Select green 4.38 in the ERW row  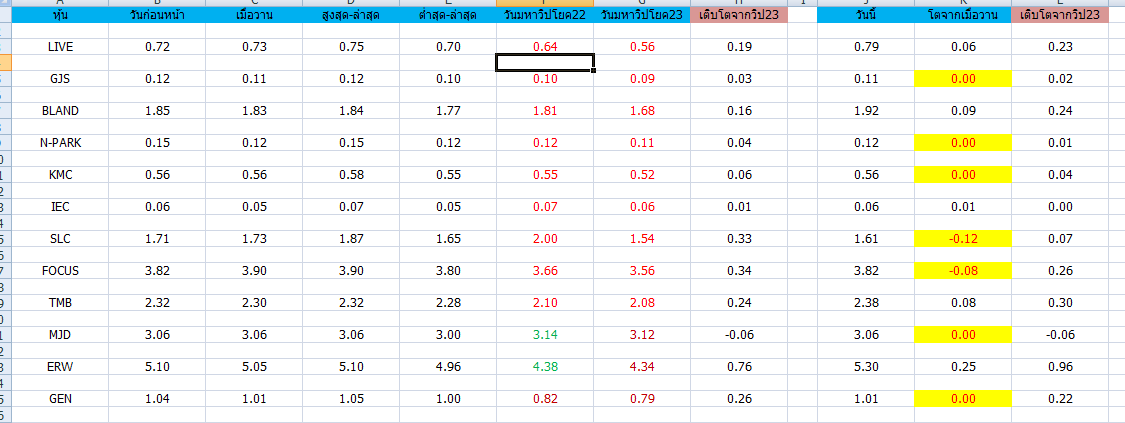point(545,367)
